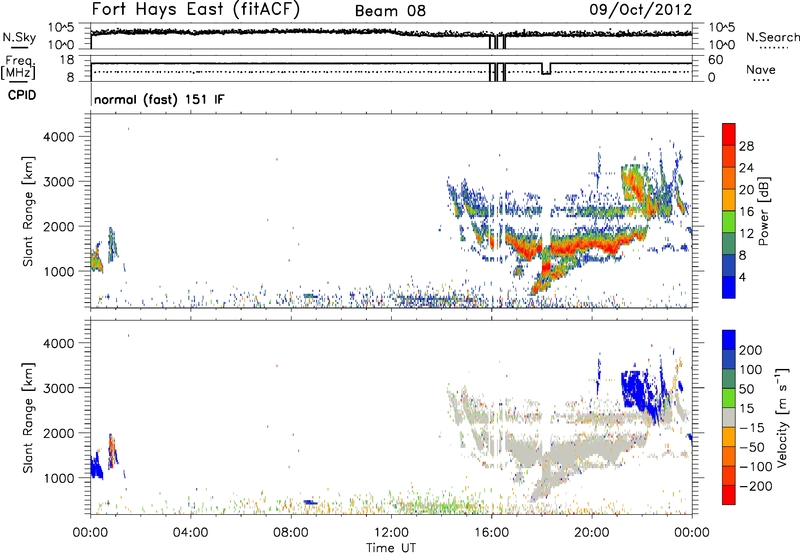Click the "Velocity [m s⁻¹]" color bar title
The width and height of the screenshot is (800, 554).
[782, 417]
